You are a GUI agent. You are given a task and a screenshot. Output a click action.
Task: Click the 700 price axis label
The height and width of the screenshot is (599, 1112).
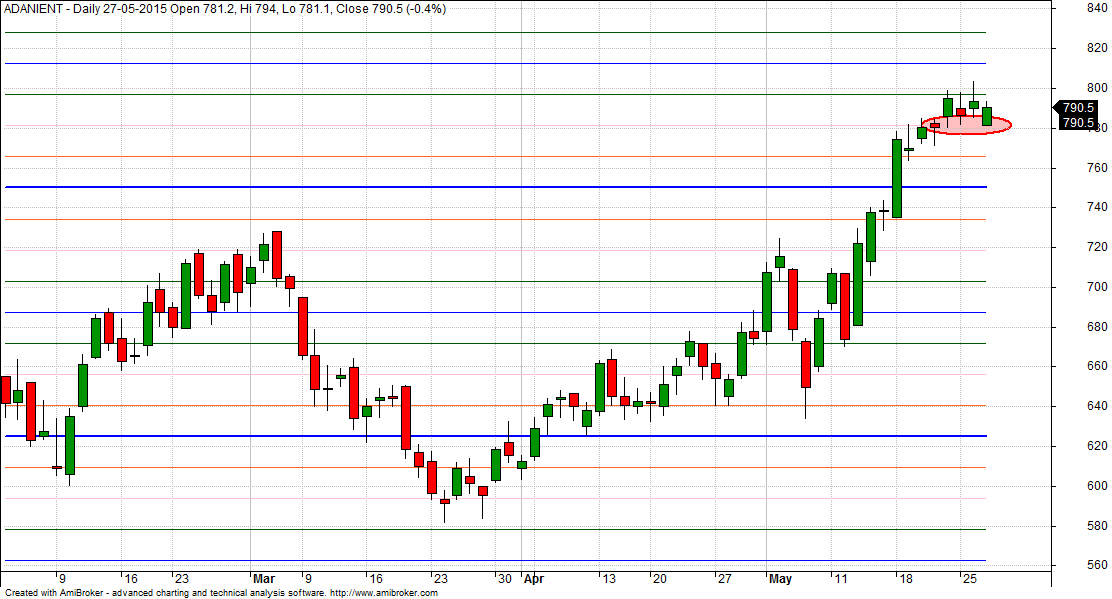click(x=1096, y=288)
